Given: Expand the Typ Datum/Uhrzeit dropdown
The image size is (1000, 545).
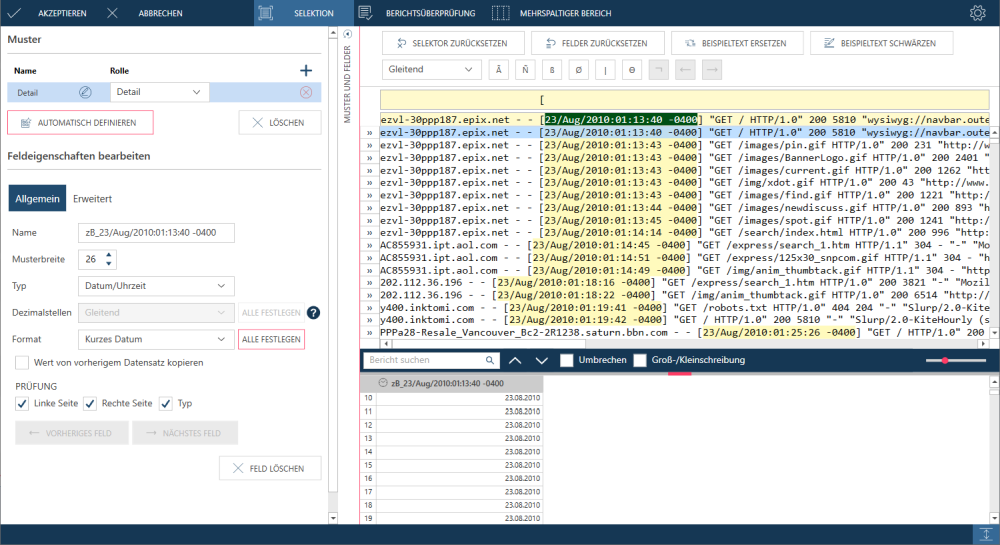Looking at the screenshot, I should [155, 286].
